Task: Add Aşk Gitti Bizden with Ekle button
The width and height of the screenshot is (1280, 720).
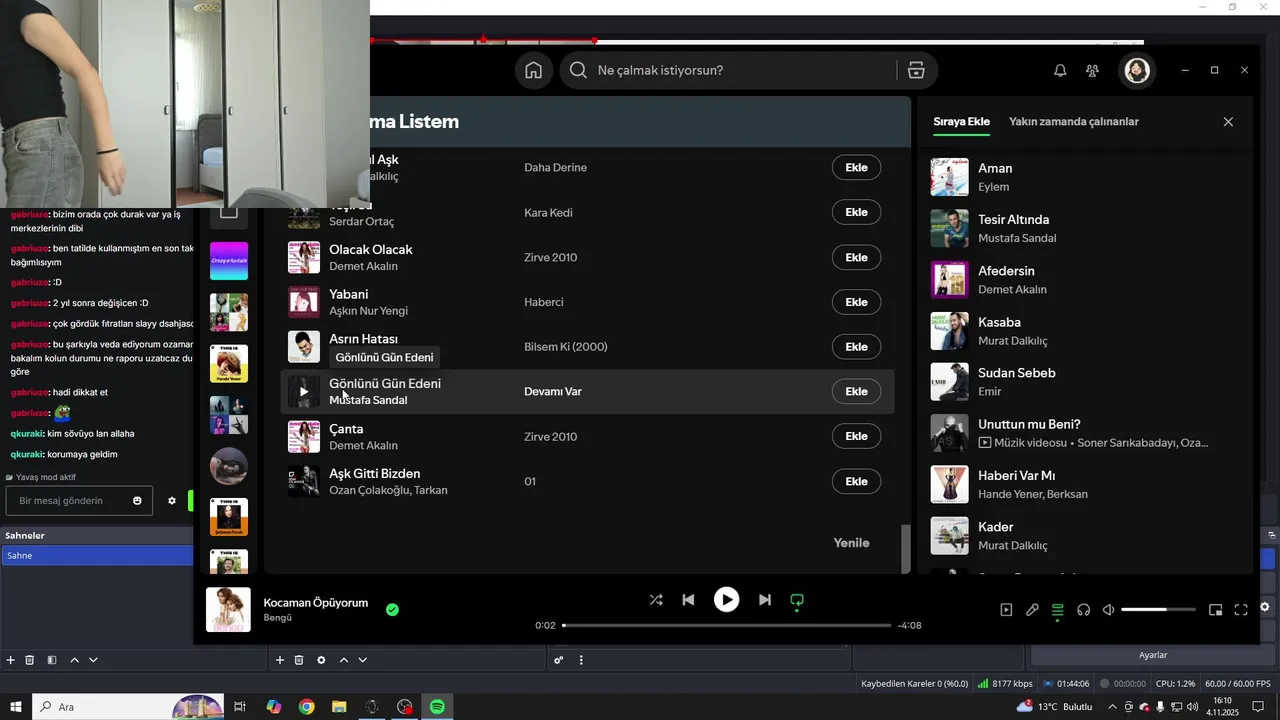Action: click(856, 481)
